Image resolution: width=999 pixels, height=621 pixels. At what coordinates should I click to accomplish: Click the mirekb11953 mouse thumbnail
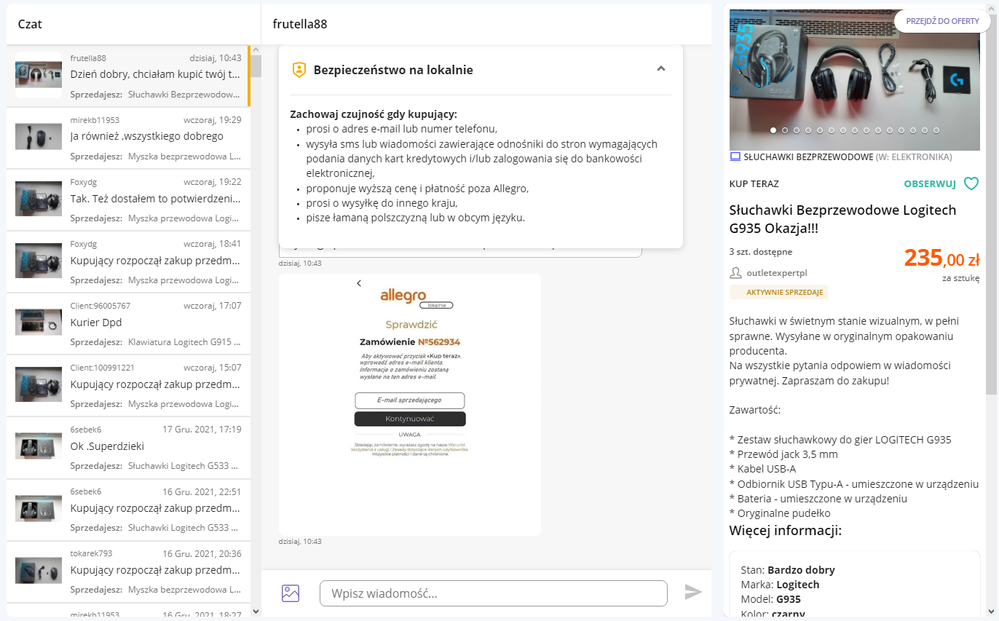[x=38, y=136]
